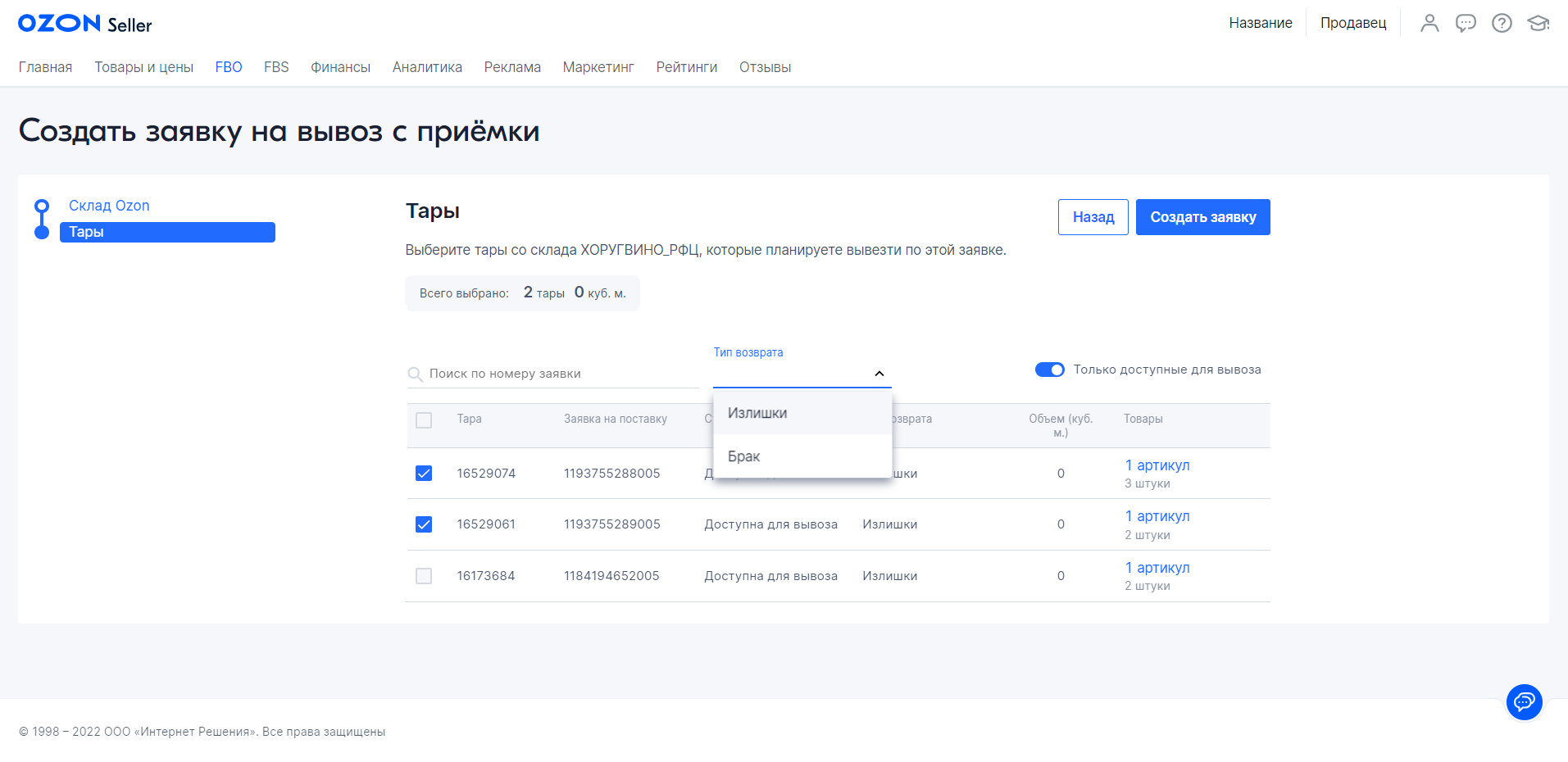The height and width of the screenshot is (762, 1568).
Task: Open the 'Финансы' menu item
Action: pos(340,67)
